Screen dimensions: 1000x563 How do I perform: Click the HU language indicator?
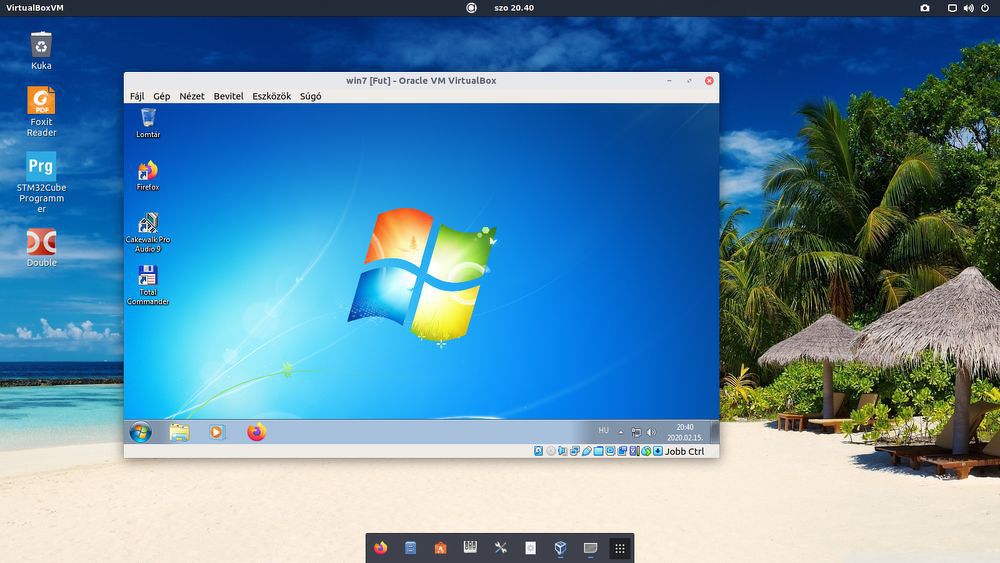tap(603, 431)
